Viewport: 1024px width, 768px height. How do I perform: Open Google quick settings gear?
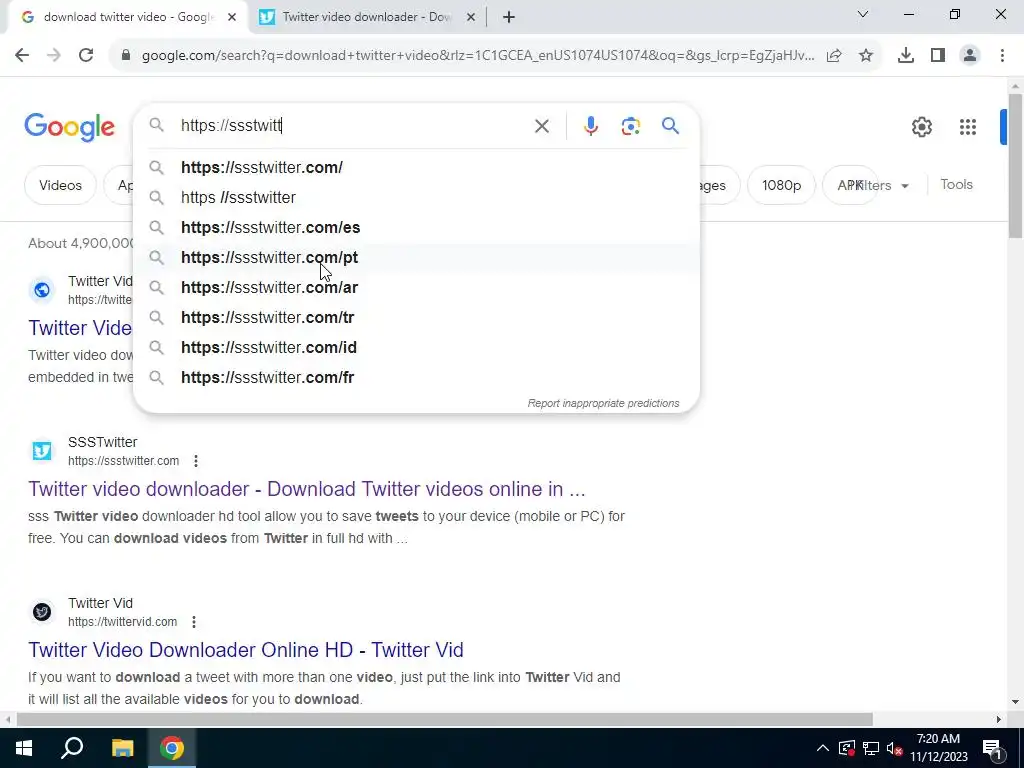[921, 127]
